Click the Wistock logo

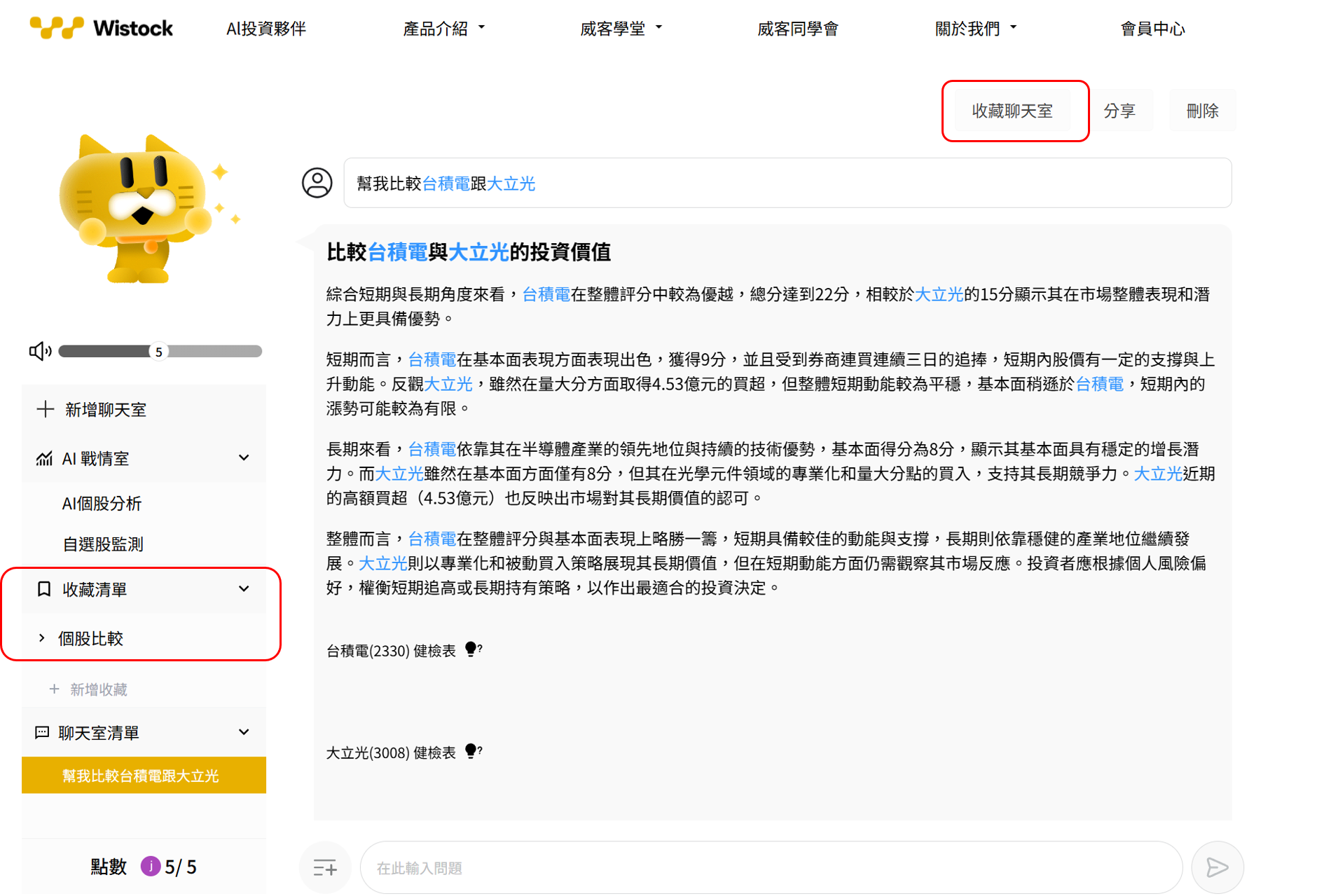point(102,28)
